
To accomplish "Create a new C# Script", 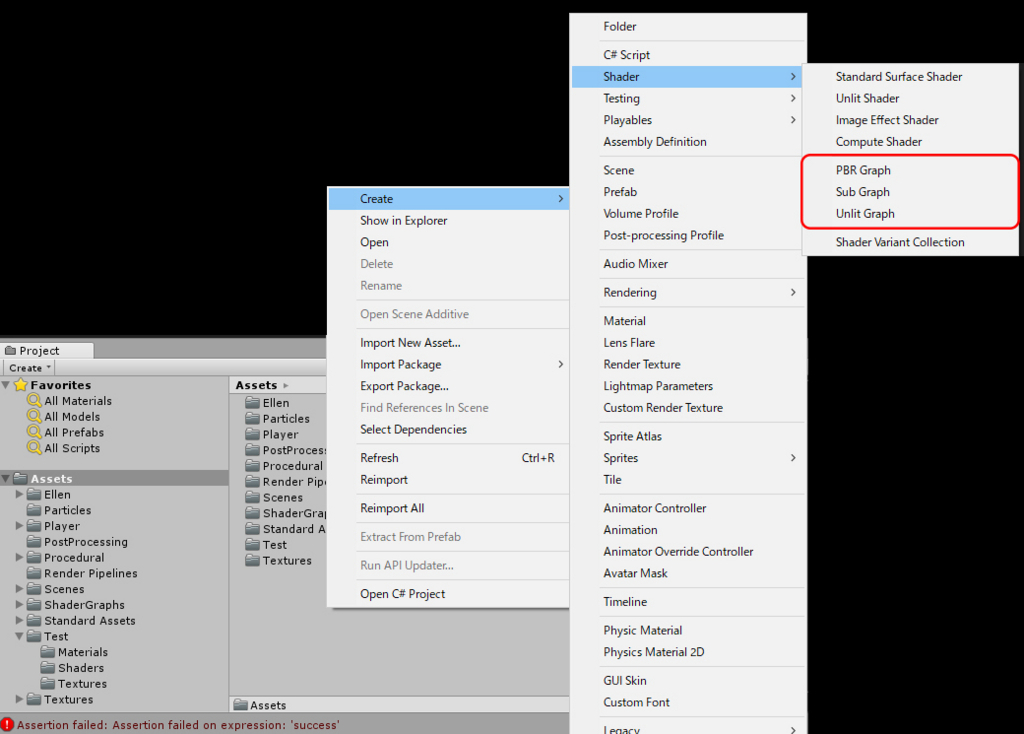I will (688, 55).
